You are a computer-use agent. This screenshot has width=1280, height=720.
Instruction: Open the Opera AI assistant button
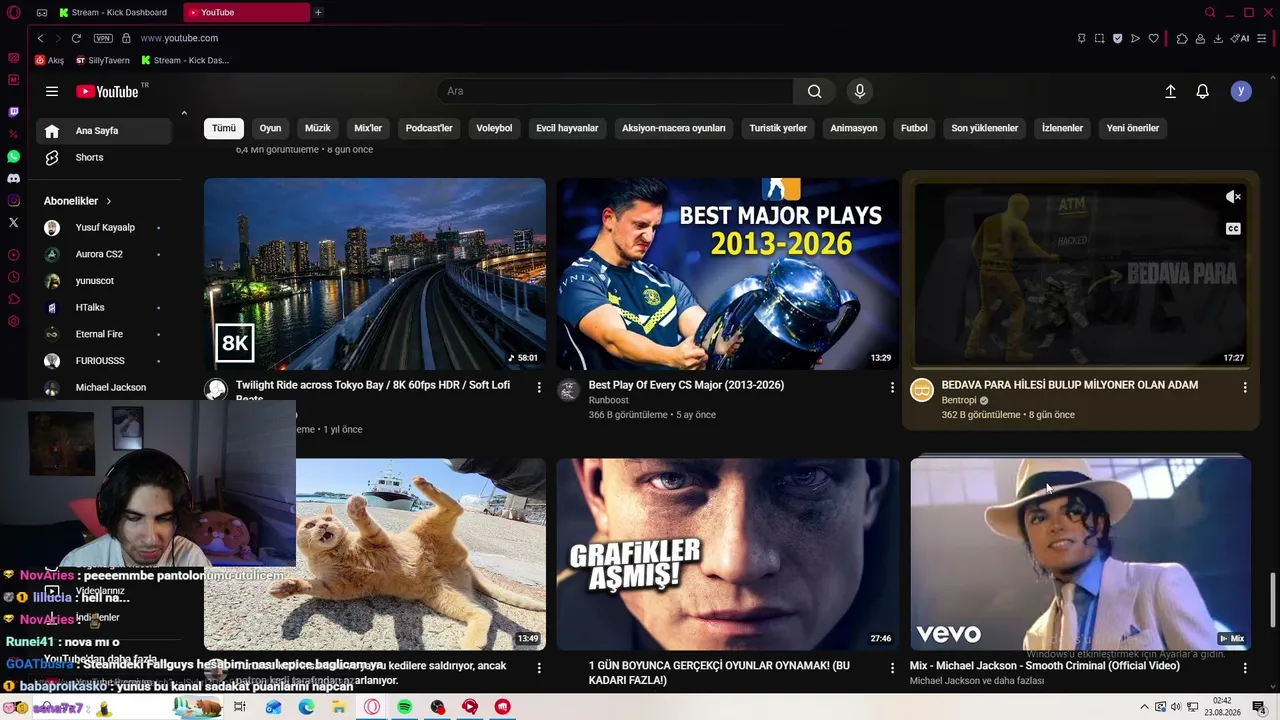1241,38
